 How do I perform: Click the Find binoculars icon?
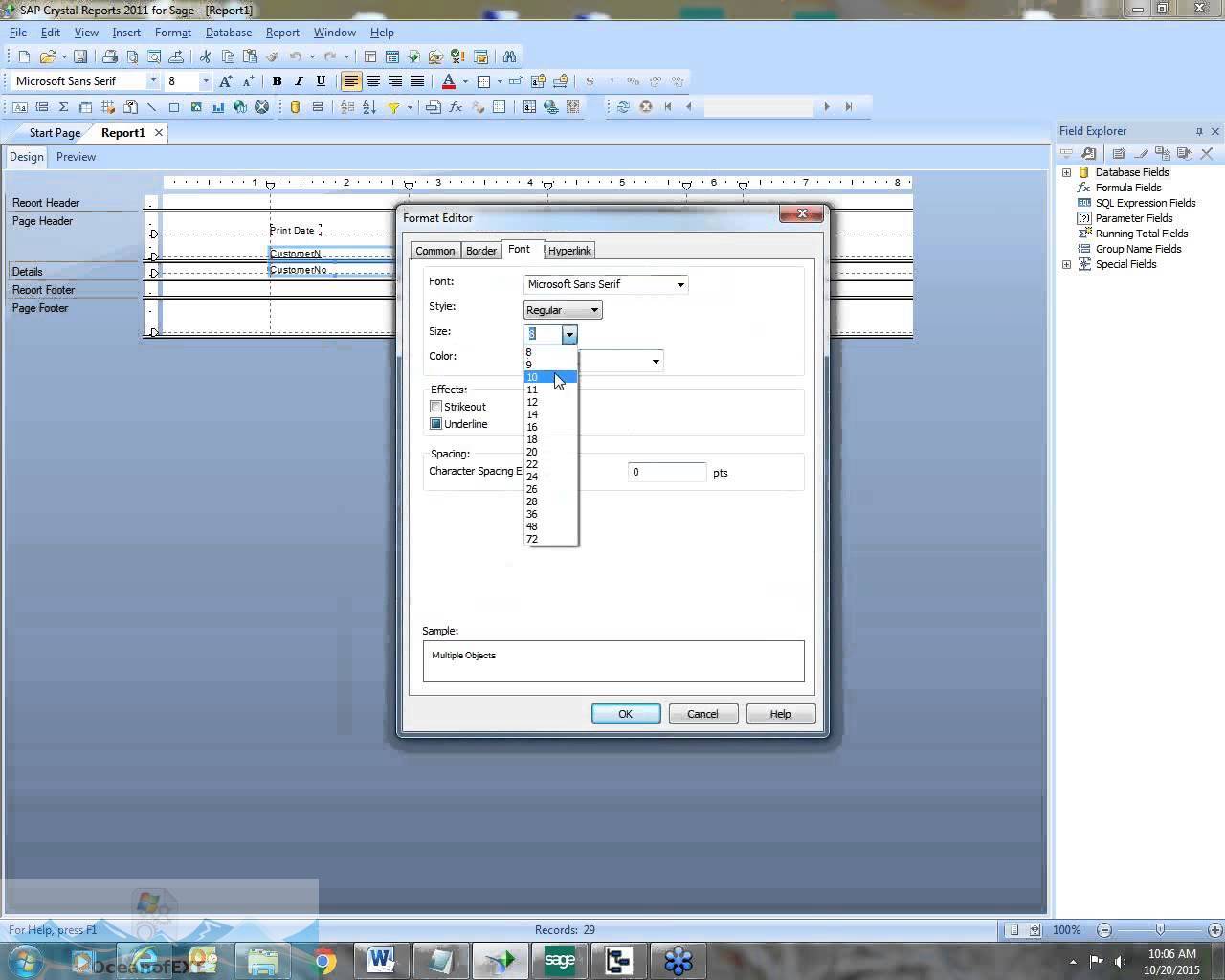coord(509,56)
